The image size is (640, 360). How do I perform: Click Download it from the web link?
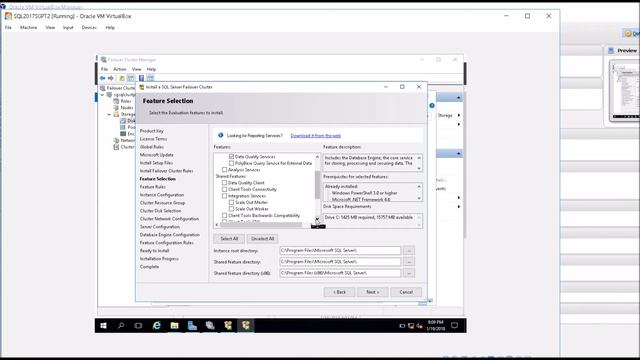tap(316, 136)
